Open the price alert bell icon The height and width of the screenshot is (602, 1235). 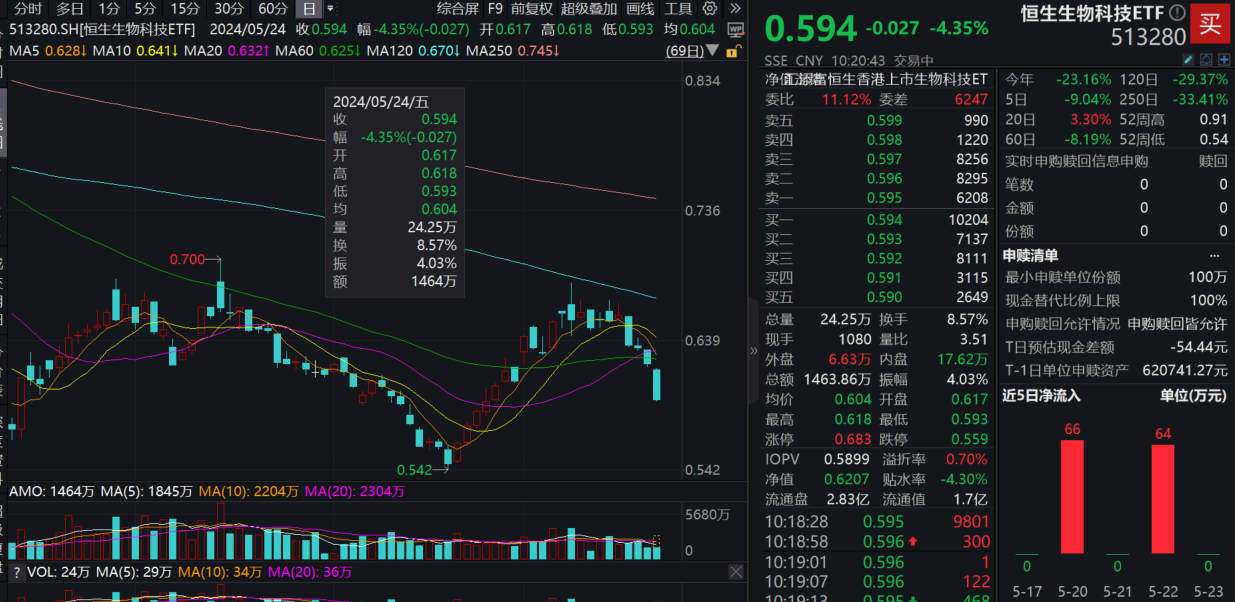click(x=1207, y=60)
